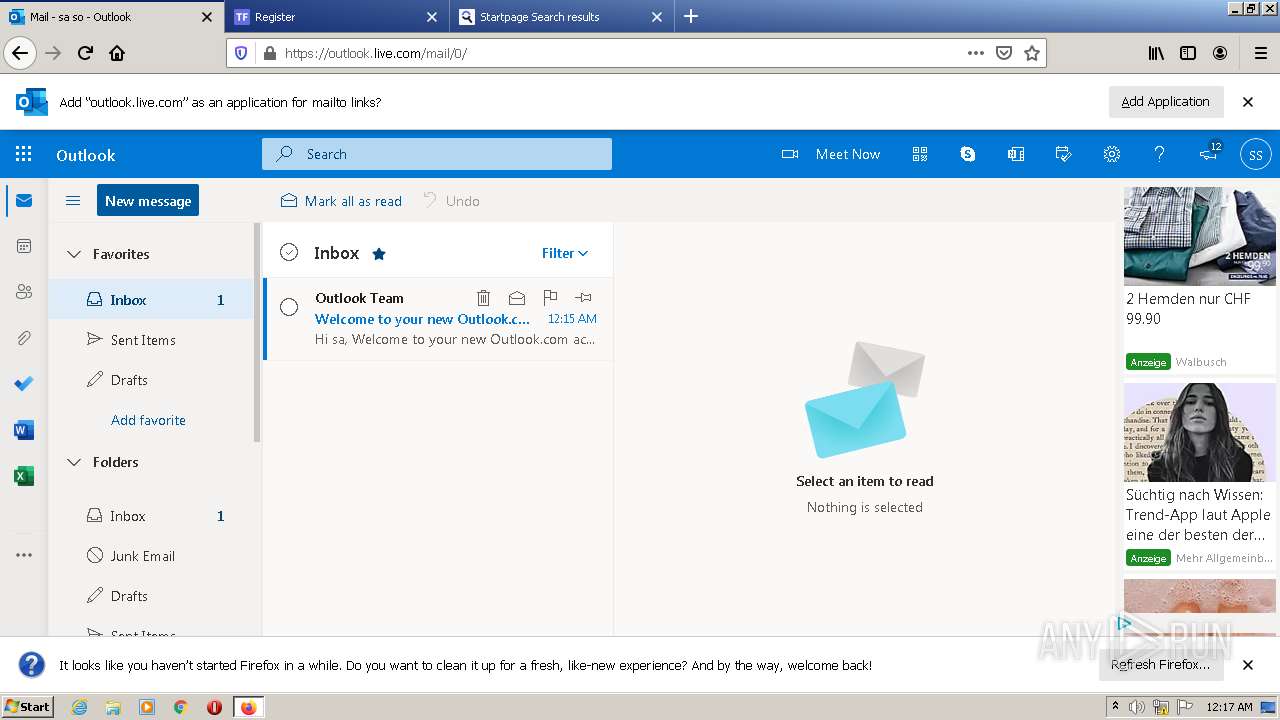Open the QR code icon in header
This screenshot has height=720, width=1280.
(x=920, y=154)
